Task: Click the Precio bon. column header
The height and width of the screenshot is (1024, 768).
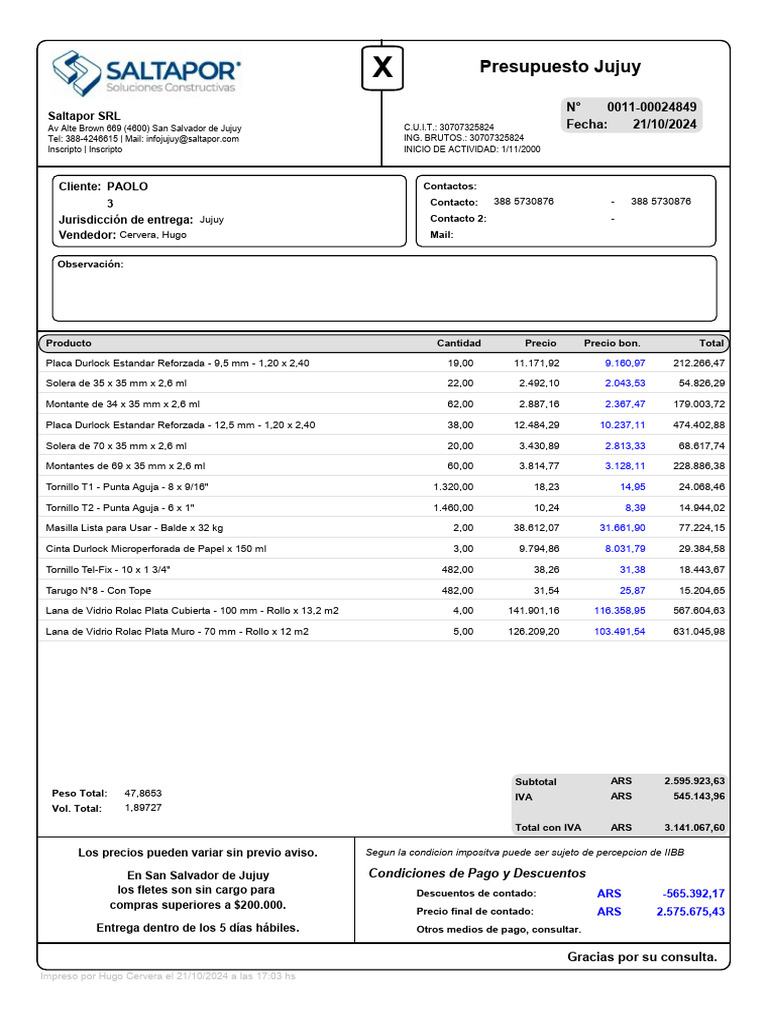Action: (612, 344)
